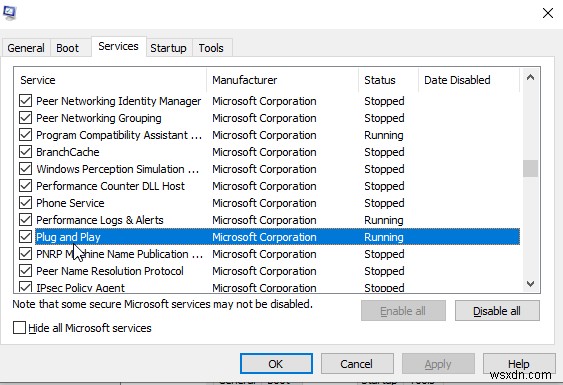Image resolution: width=563 pixels, height=385 pixels.
Task: Click Microsoft Corporation in Phone Service row
Action: click(264, 203)
